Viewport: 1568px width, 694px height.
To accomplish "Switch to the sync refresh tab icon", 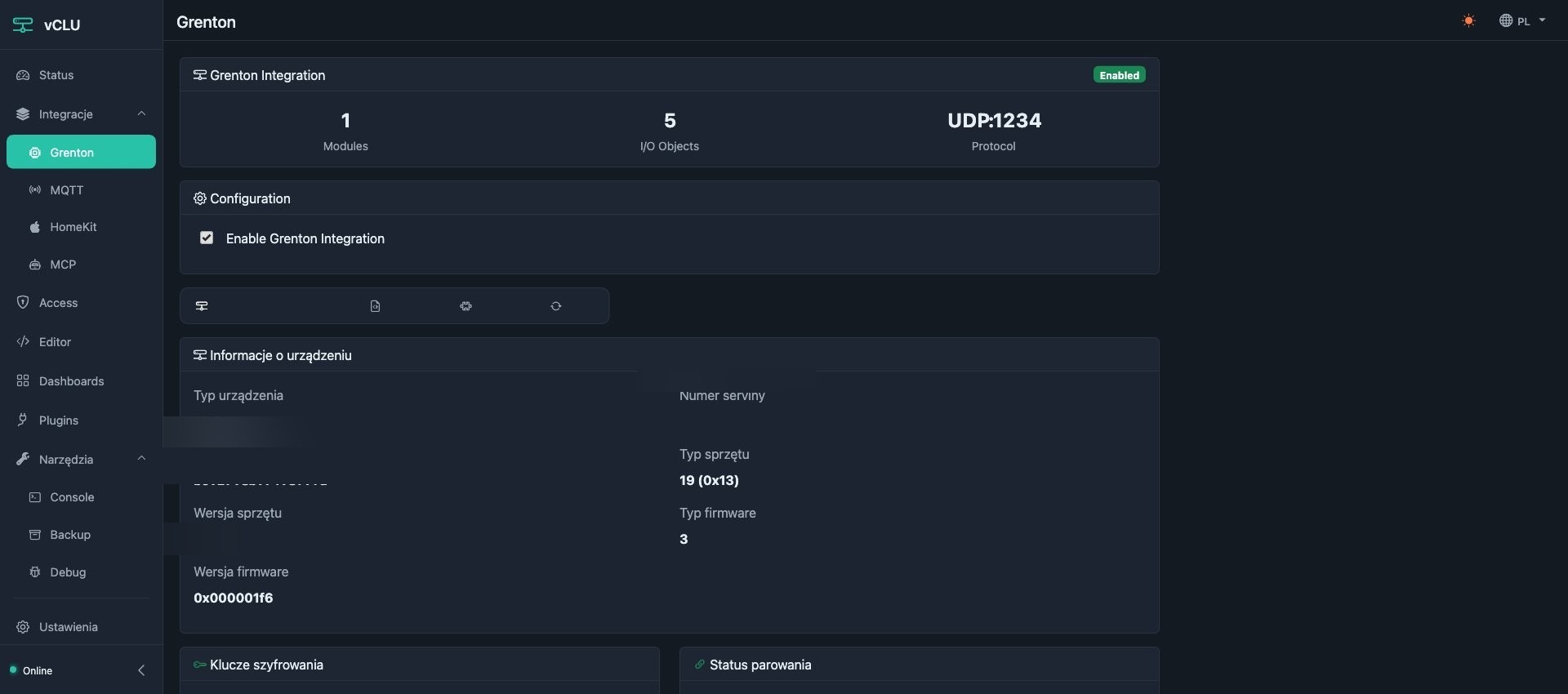I will click(556, 306).
